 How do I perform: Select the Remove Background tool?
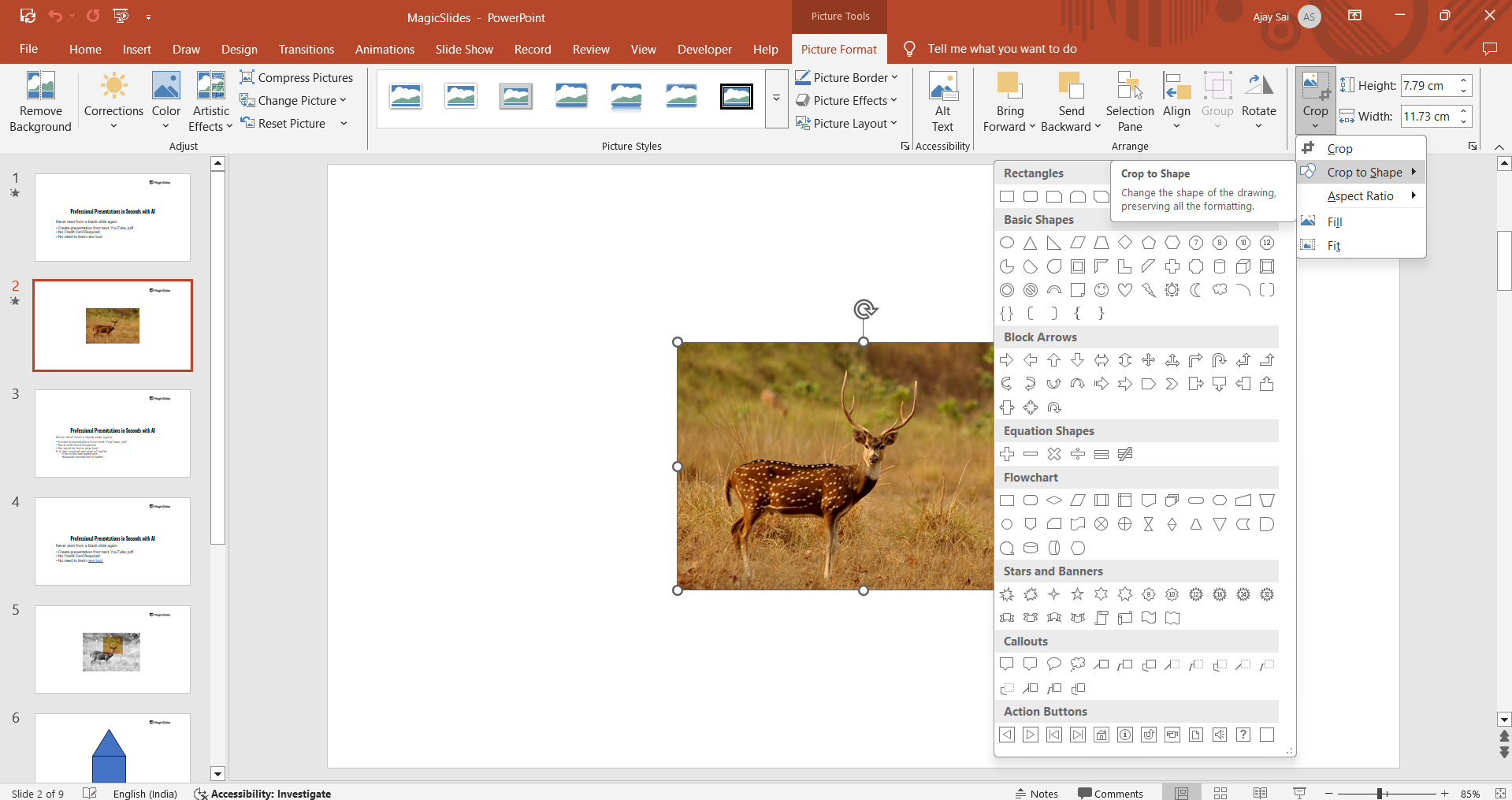click(x=40, y=100)
